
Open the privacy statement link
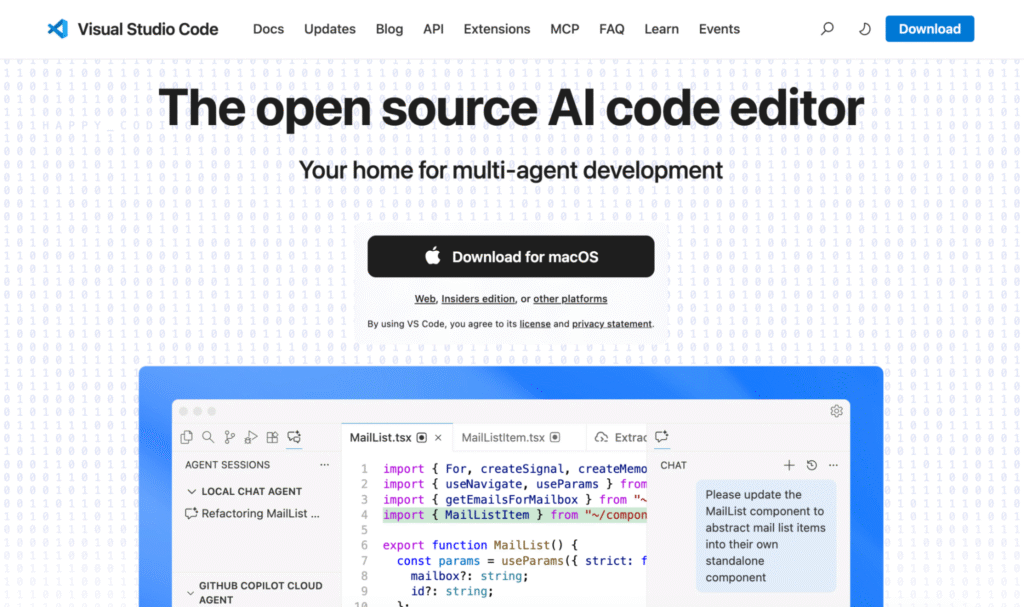click(x=611, y=323)
